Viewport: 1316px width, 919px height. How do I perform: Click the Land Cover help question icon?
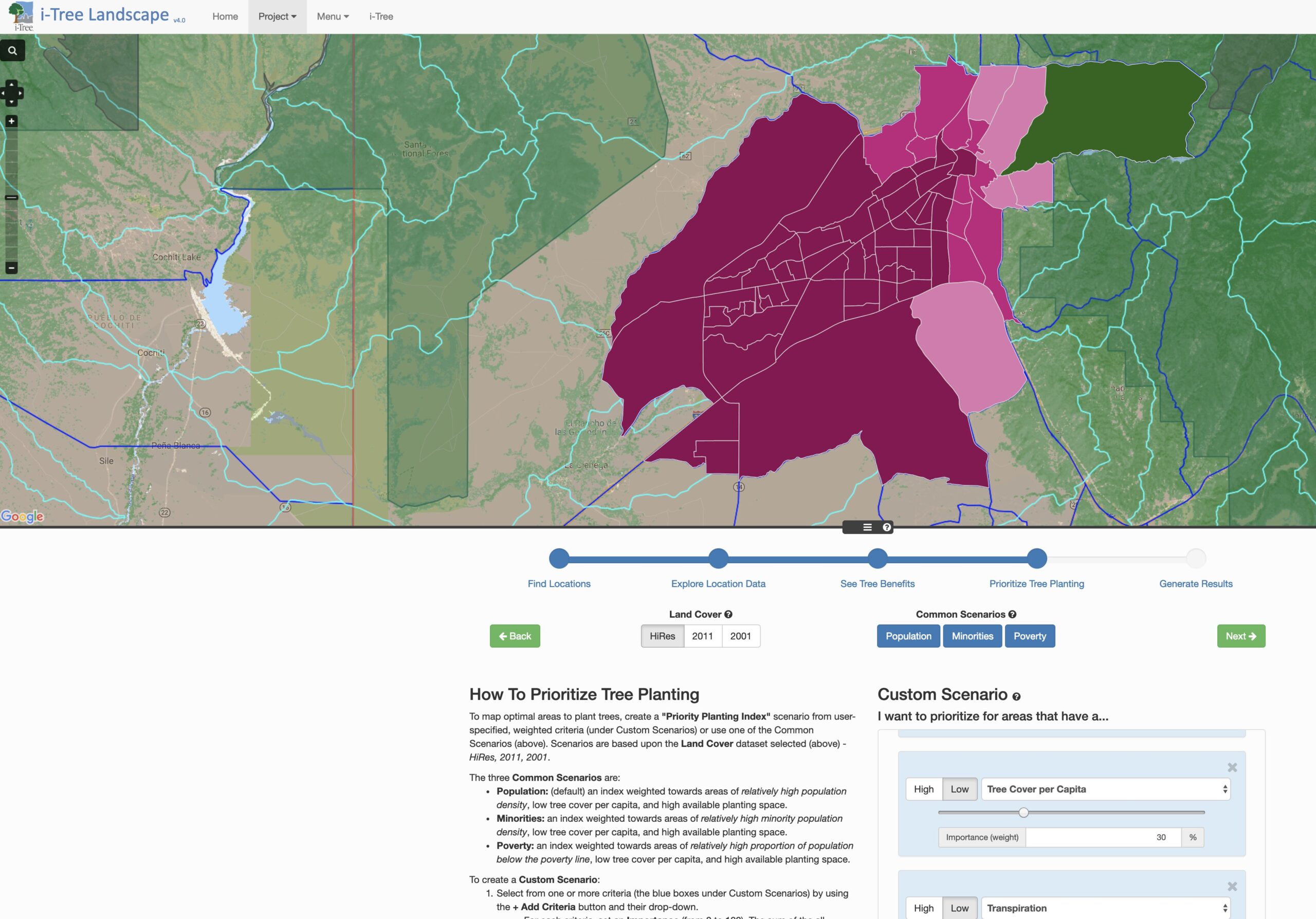point(728,614)
